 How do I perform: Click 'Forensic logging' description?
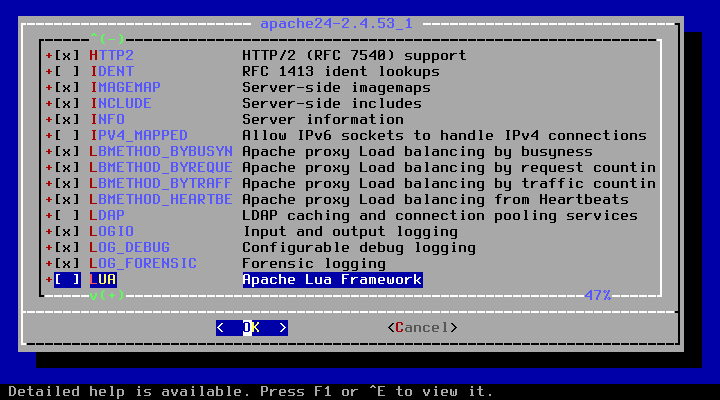point(314,264)
